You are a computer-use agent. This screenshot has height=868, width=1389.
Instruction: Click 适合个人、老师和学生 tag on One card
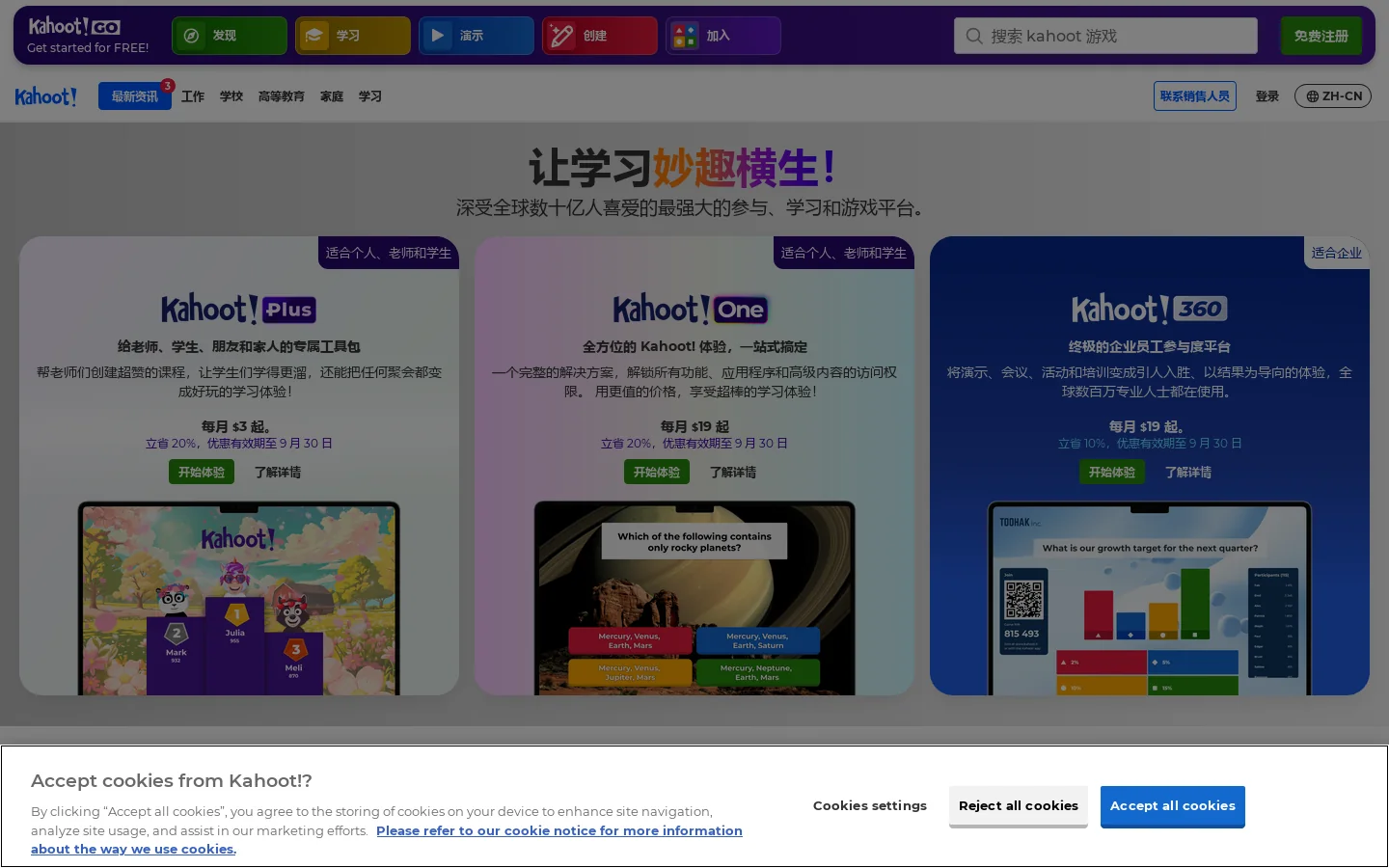click(844, 253)
